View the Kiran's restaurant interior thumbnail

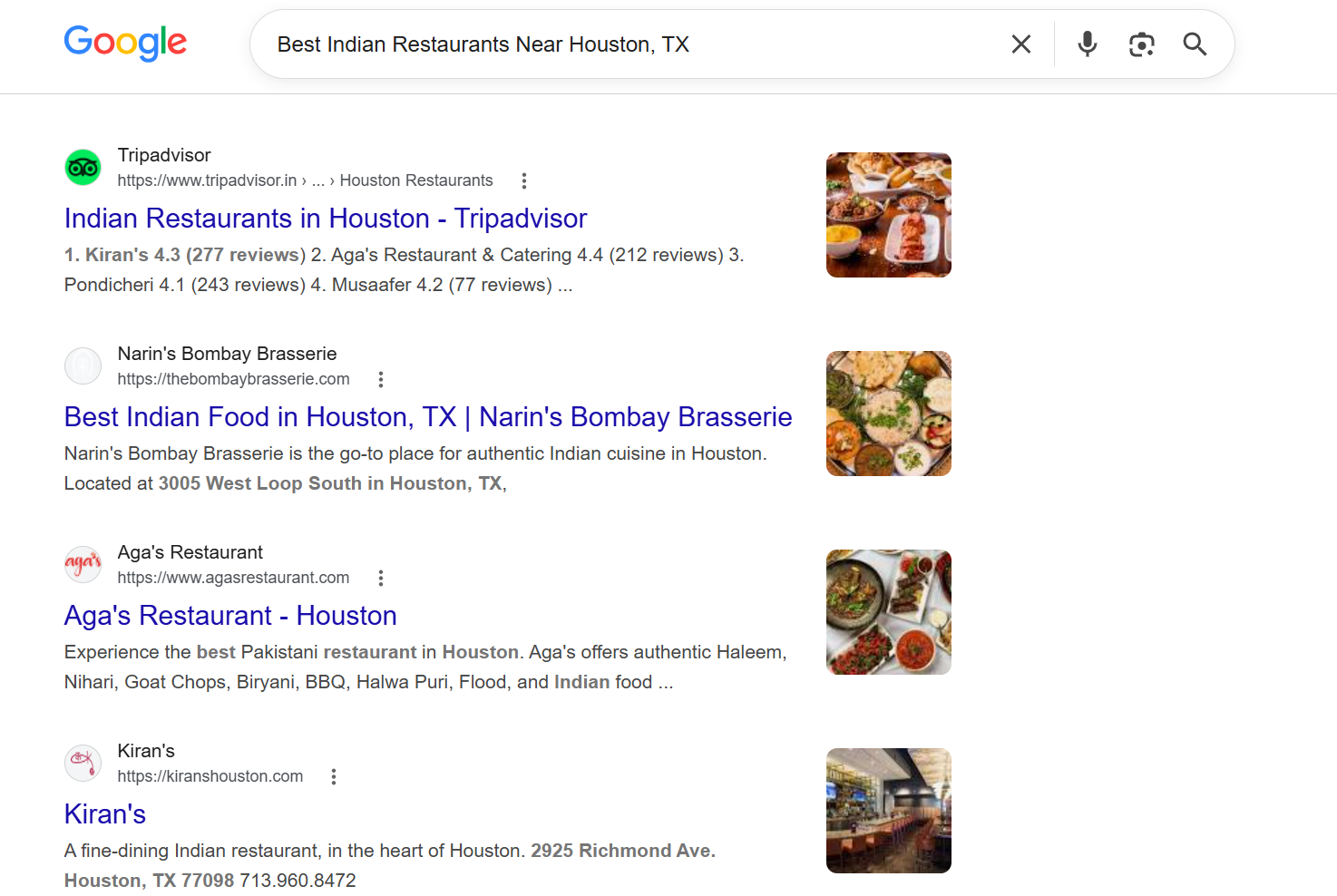click(889, 811)
